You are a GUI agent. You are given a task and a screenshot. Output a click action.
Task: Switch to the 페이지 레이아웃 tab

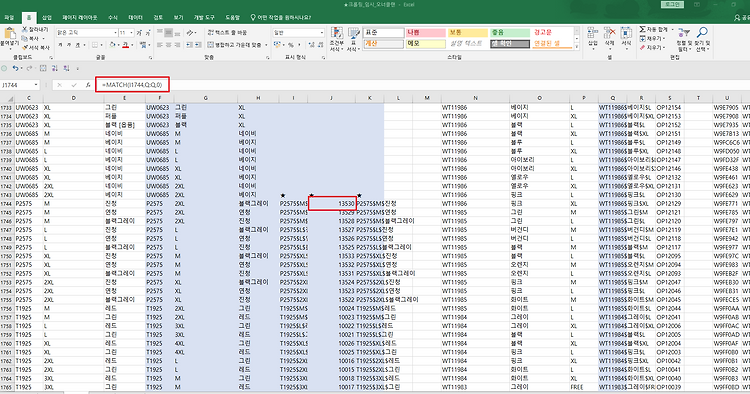pos(80,17)
